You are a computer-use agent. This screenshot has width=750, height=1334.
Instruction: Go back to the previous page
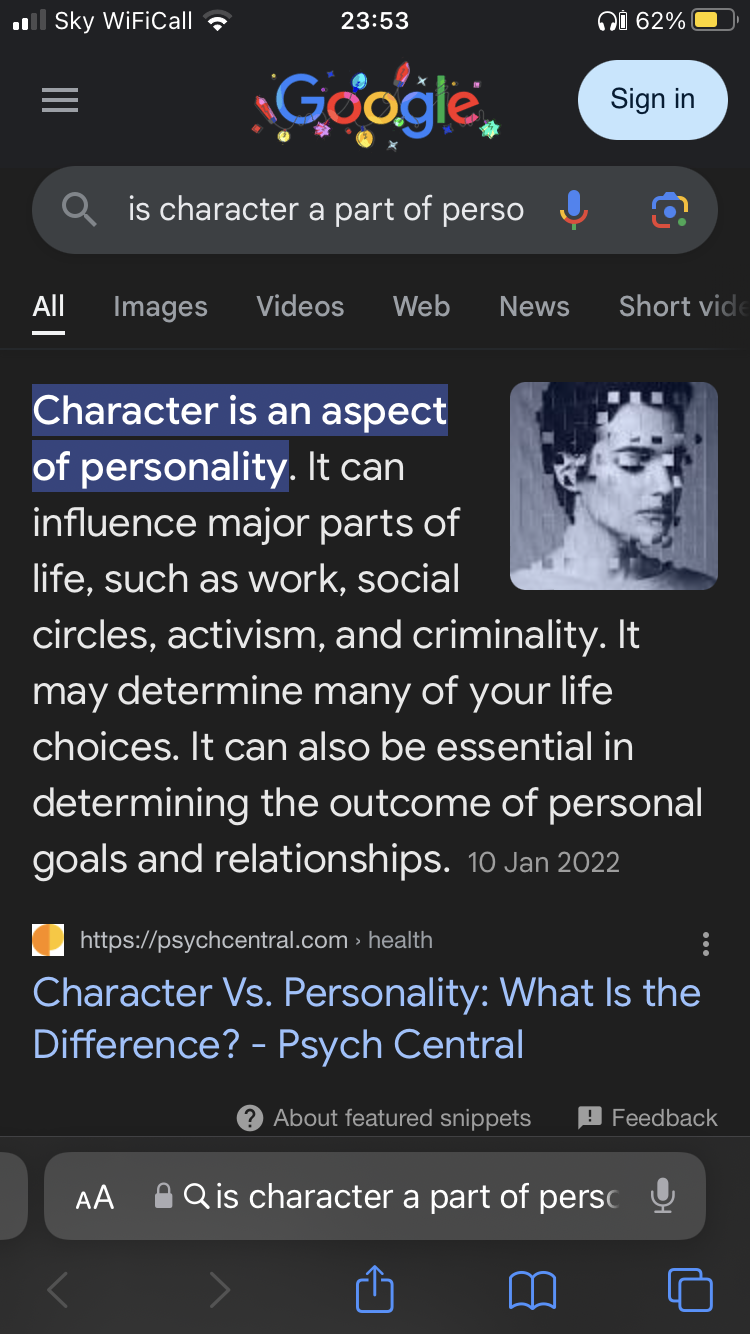pos(59,1289)
